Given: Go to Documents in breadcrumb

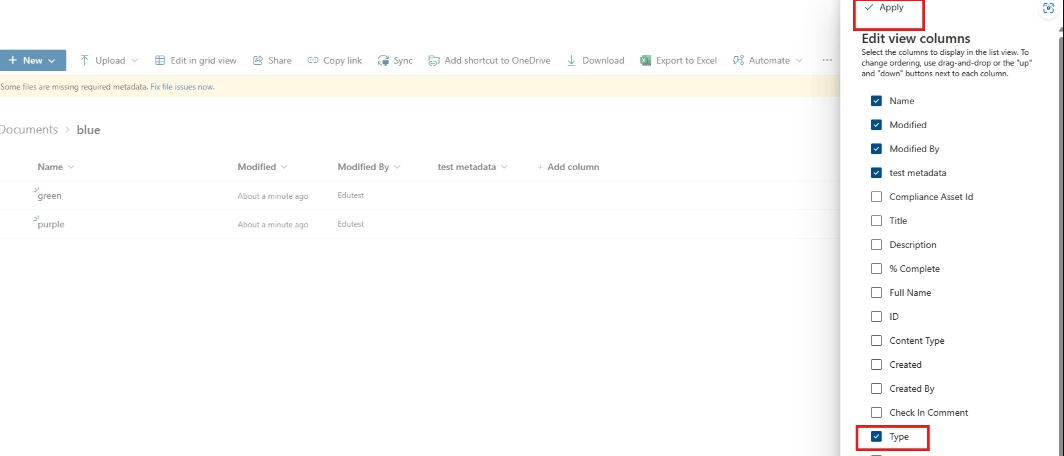Looking at the screenshot, I should click(28, 130).
